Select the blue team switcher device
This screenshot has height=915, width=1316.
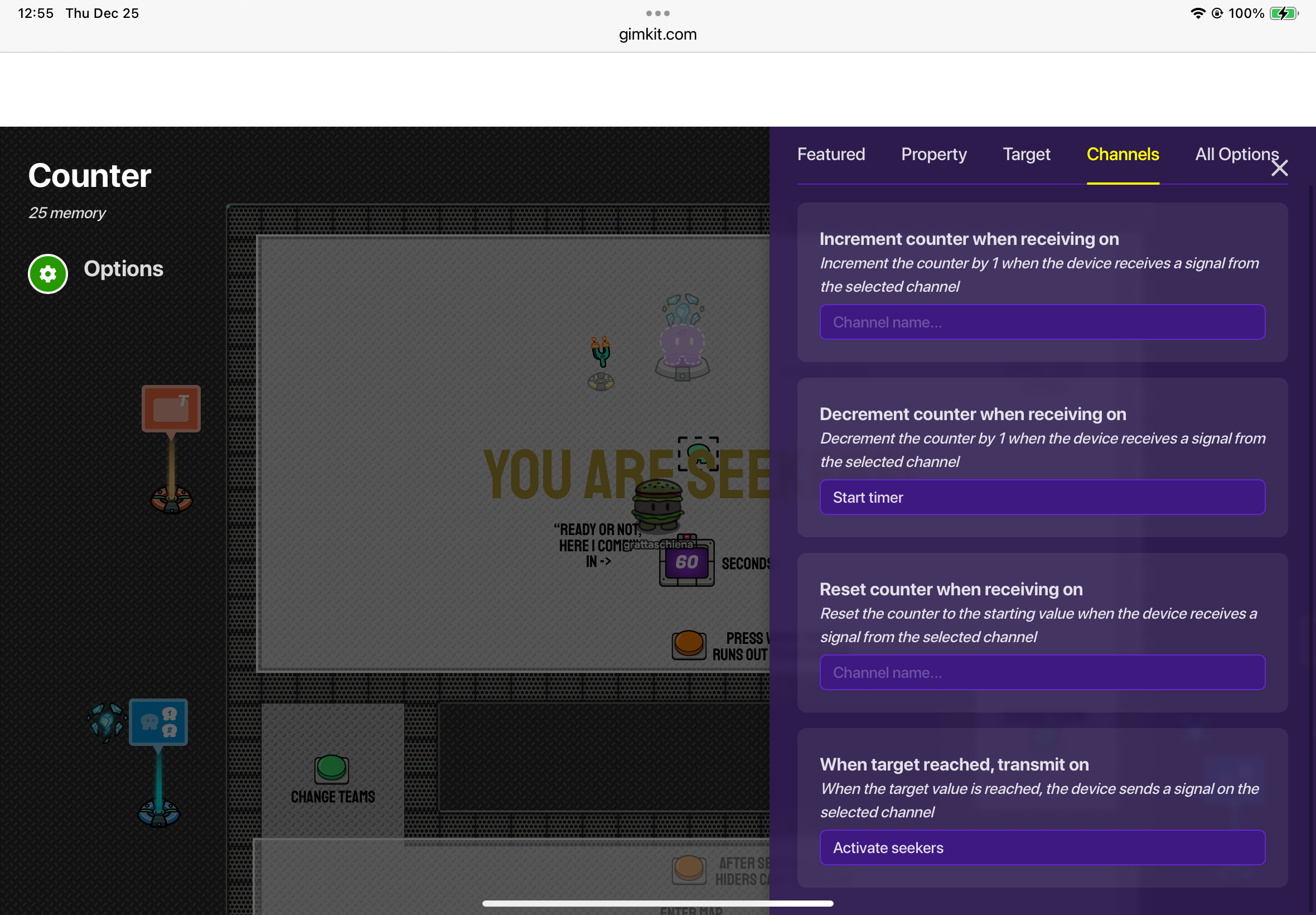(x=158, y=721)
